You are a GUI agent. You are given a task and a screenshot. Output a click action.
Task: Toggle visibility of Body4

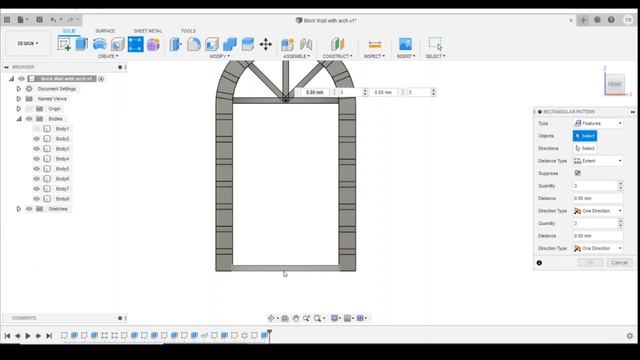37,159
